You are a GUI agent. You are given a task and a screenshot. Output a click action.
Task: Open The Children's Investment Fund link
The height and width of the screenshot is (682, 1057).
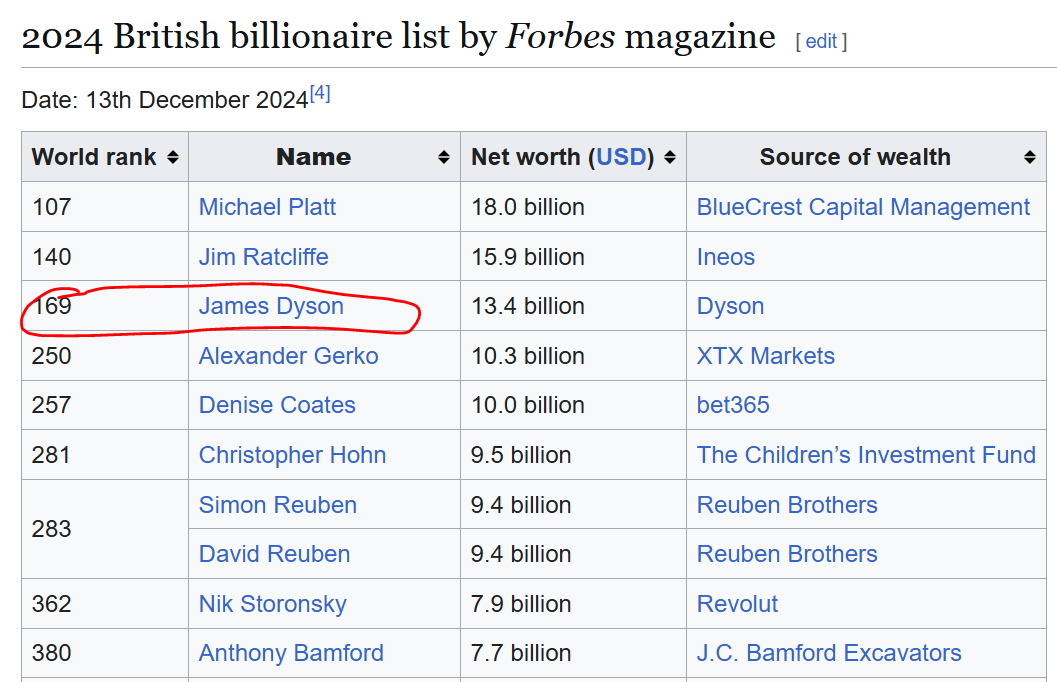coord(866,455)
